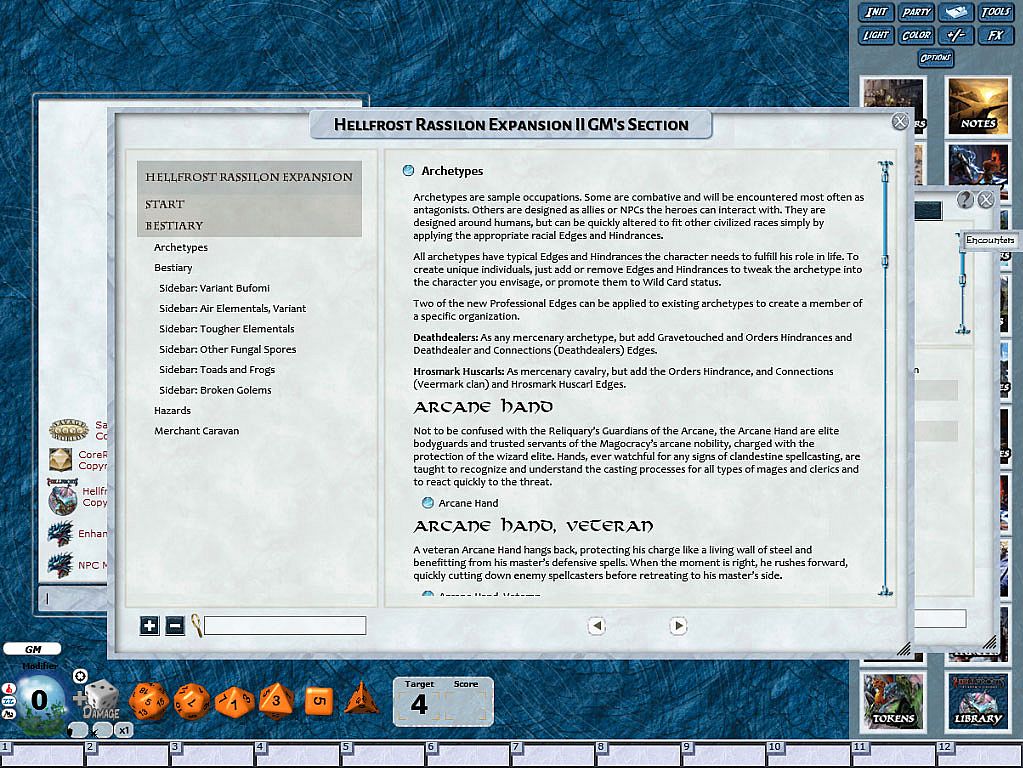Select Merchant Caravan in the index
Viewport: 1023px width, 768px height.
[x=196, y=431]
